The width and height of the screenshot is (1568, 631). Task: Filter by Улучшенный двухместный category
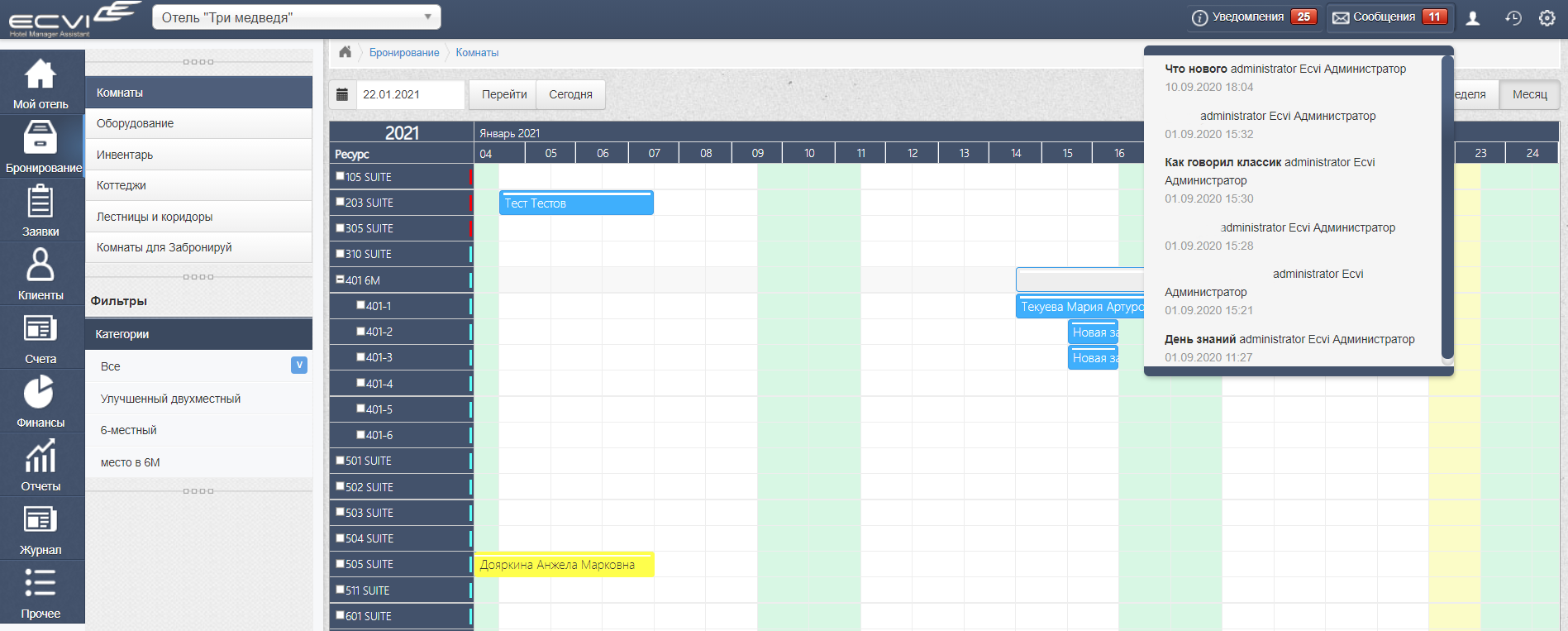[198, 399]
